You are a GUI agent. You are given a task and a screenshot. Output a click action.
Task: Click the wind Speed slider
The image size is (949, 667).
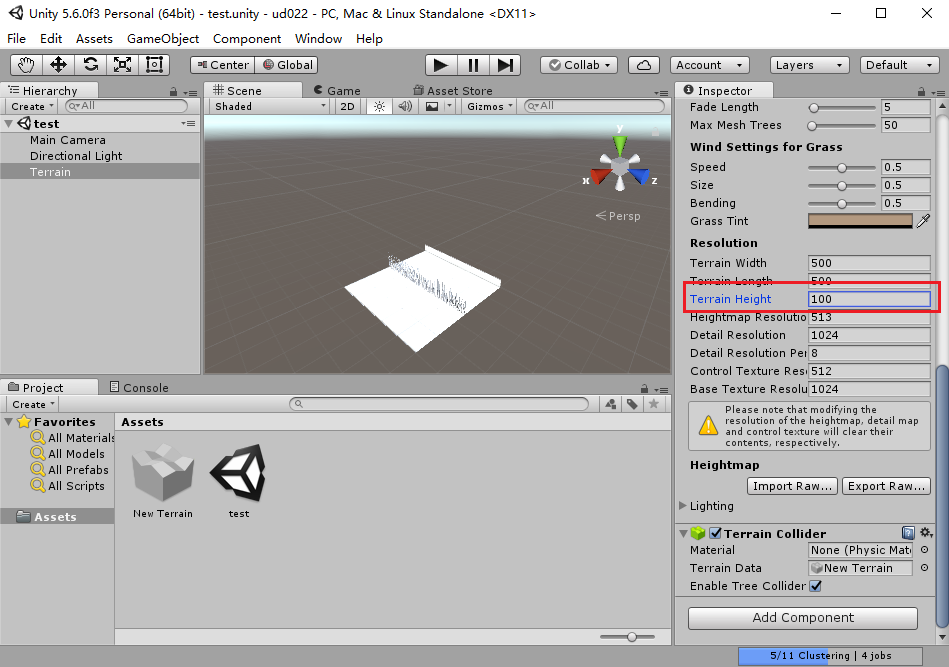pyautogui.click(x=841, y=167)
